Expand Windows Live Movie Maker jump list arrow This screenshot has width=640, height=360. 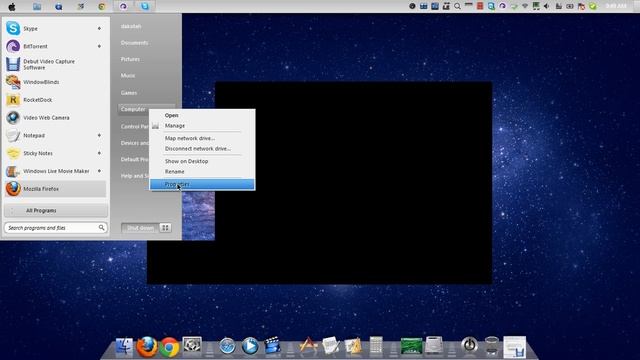[x=99, y=171]
